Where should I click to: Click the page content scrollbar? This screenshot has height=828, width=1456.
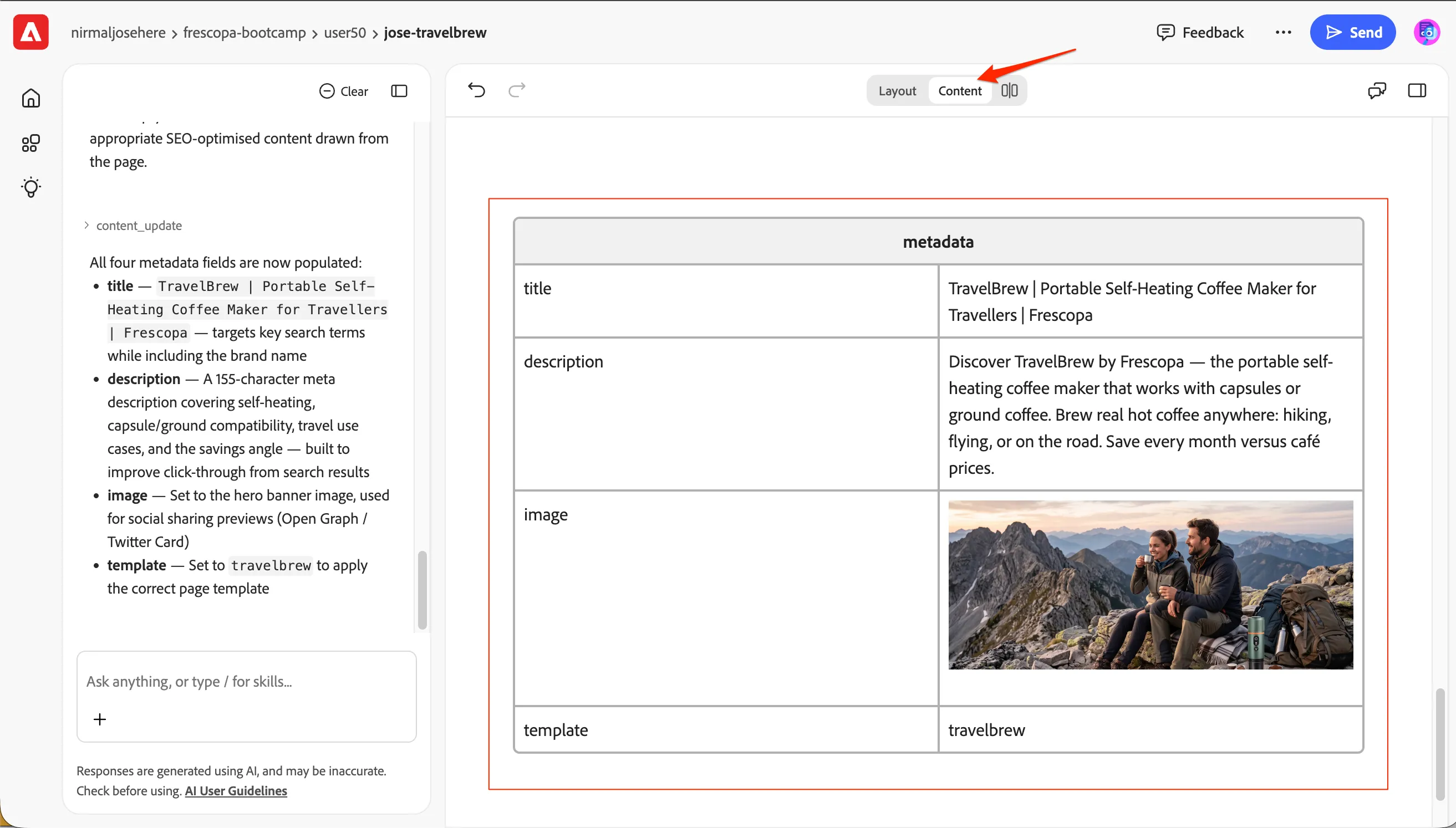click(x=1439, y=744)
